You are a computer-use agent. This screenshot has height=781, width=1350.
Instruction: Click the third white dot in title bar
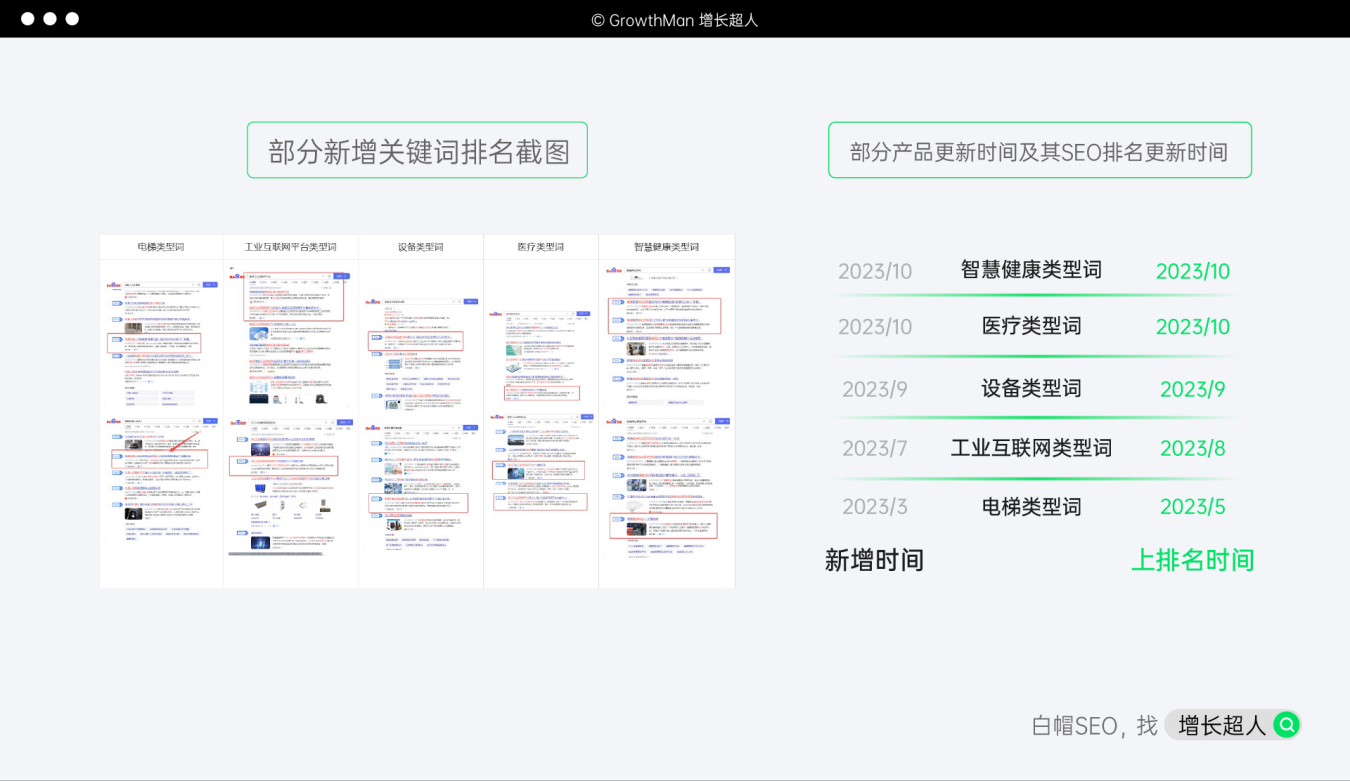[72, 19]
